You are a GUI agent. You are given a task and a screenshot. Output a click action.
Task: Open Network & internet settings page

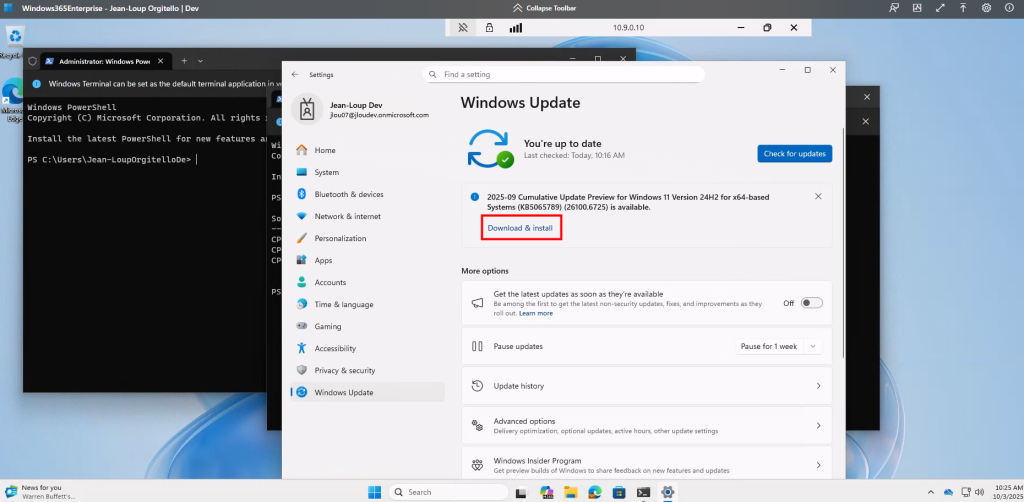(347, 216)
